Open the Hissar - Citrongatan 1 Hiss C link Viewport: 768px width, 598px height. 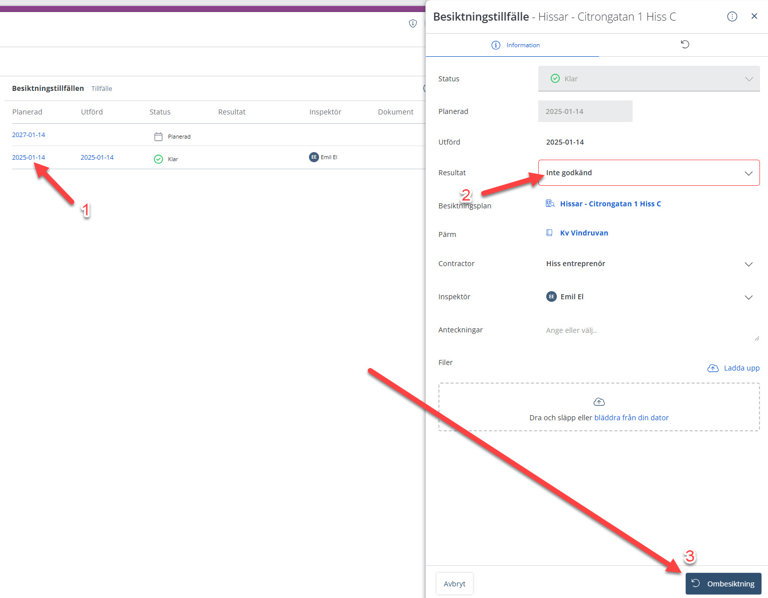click(x=610, y=204)
